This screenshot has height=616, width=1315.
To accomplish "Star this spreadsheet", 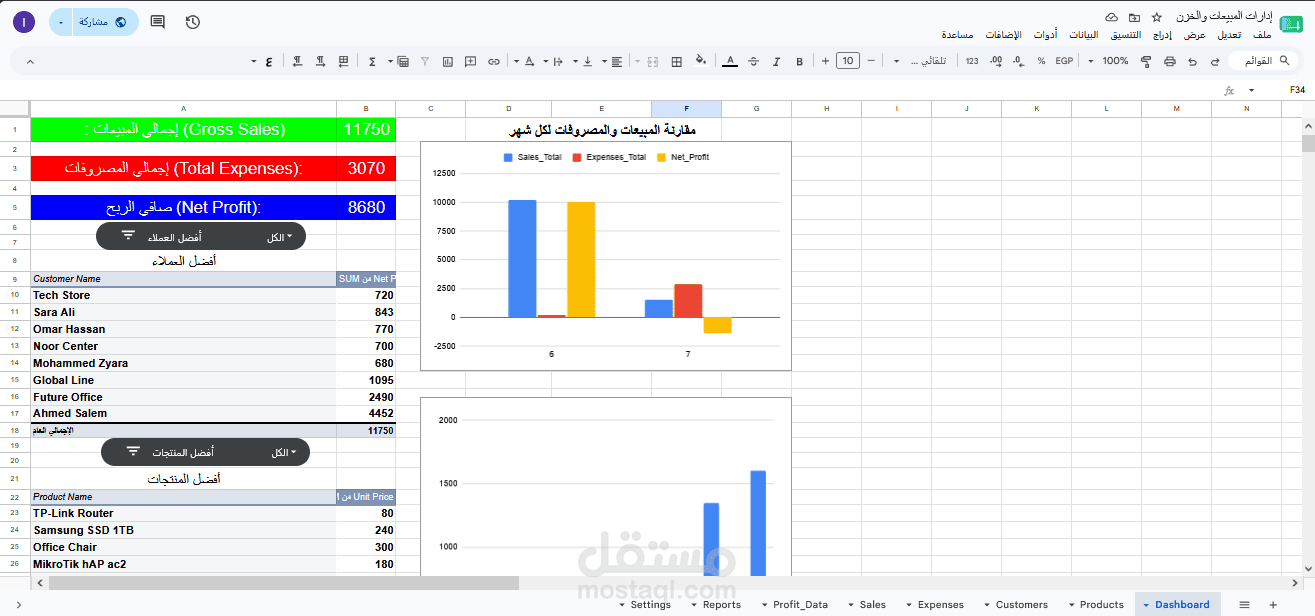I will point(1157,18).
